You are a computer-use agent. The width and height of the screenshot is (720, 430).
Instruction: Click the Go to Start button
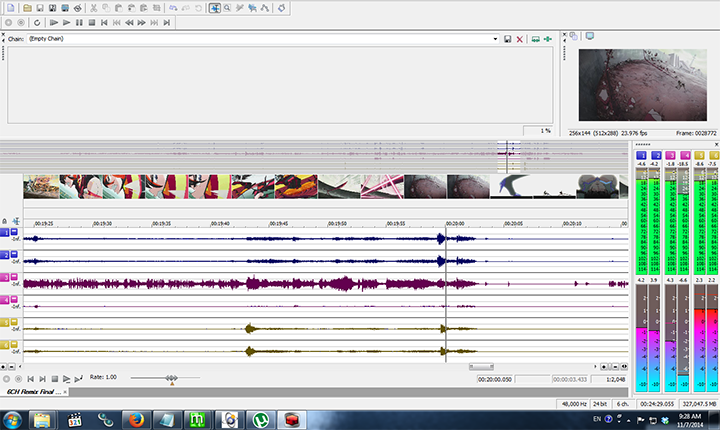pos(104,21)
